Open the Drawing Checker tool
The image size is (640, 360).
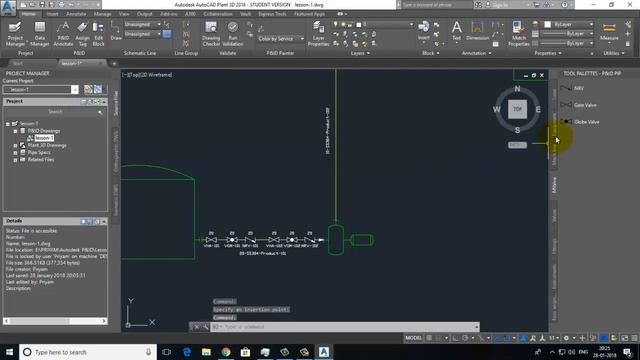(x=211, y=34)
